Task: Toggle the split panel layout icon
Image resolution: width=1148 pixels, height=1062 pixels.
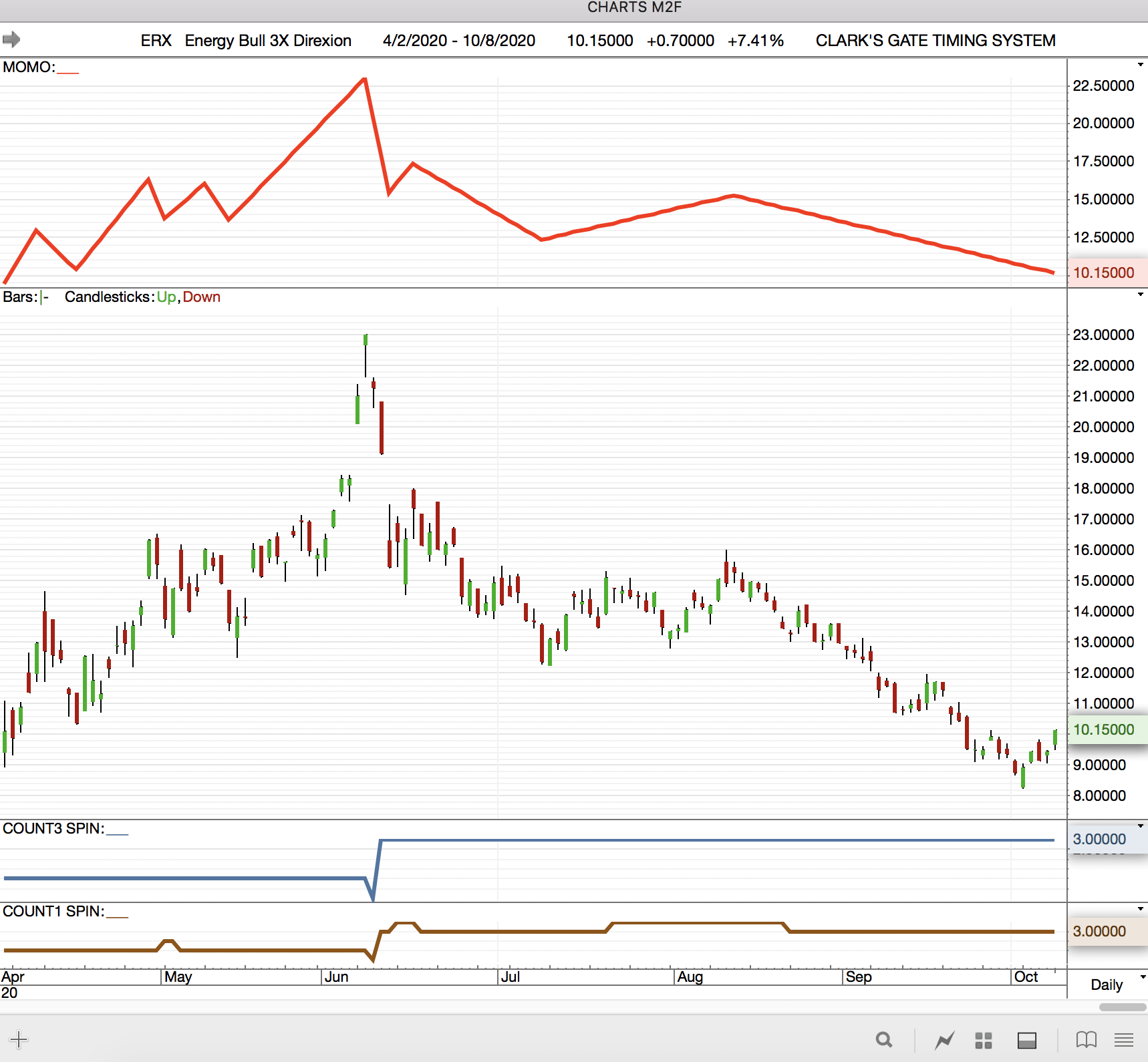Action: click(1026, 1040)
